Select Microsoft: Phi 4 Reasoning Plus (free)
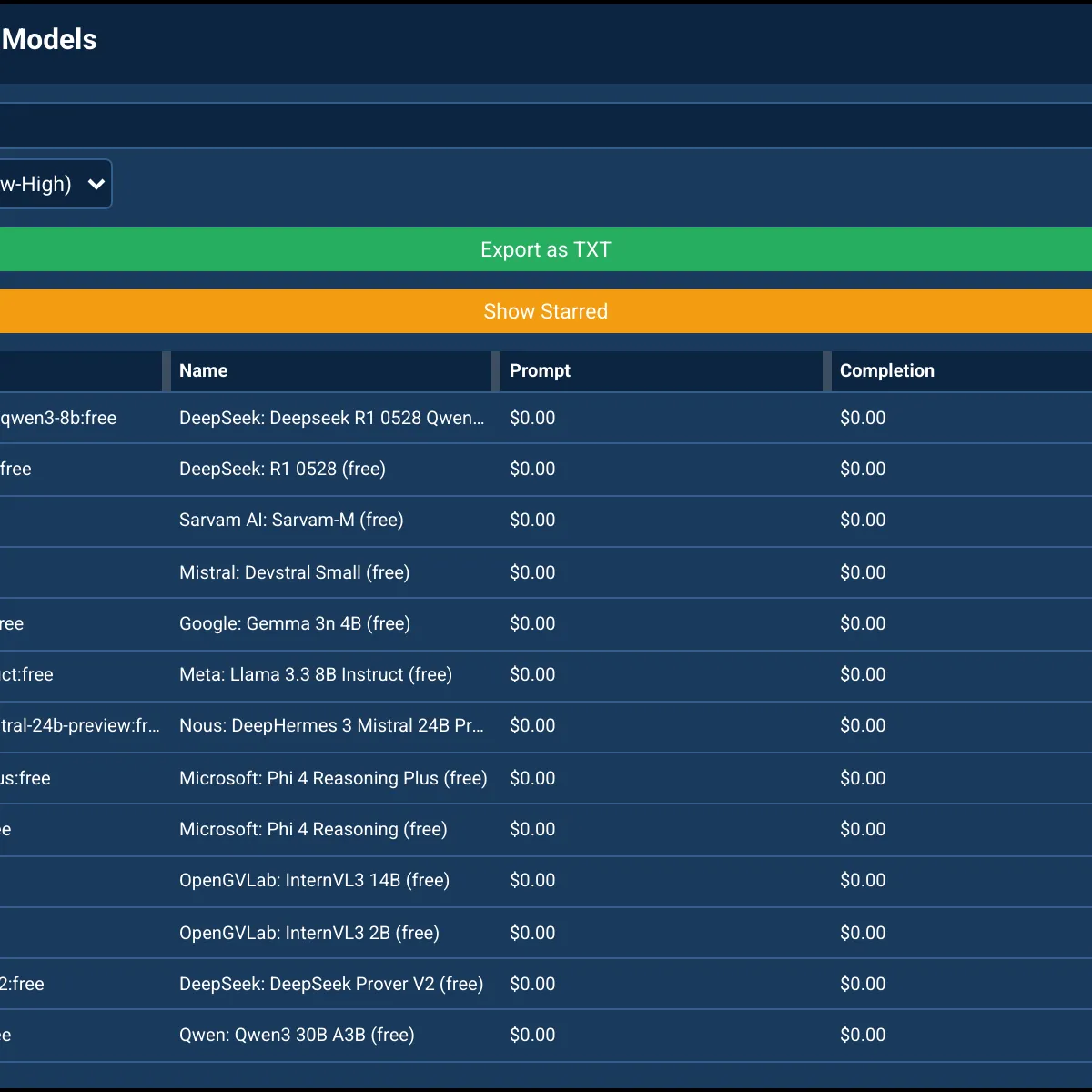 333,778
